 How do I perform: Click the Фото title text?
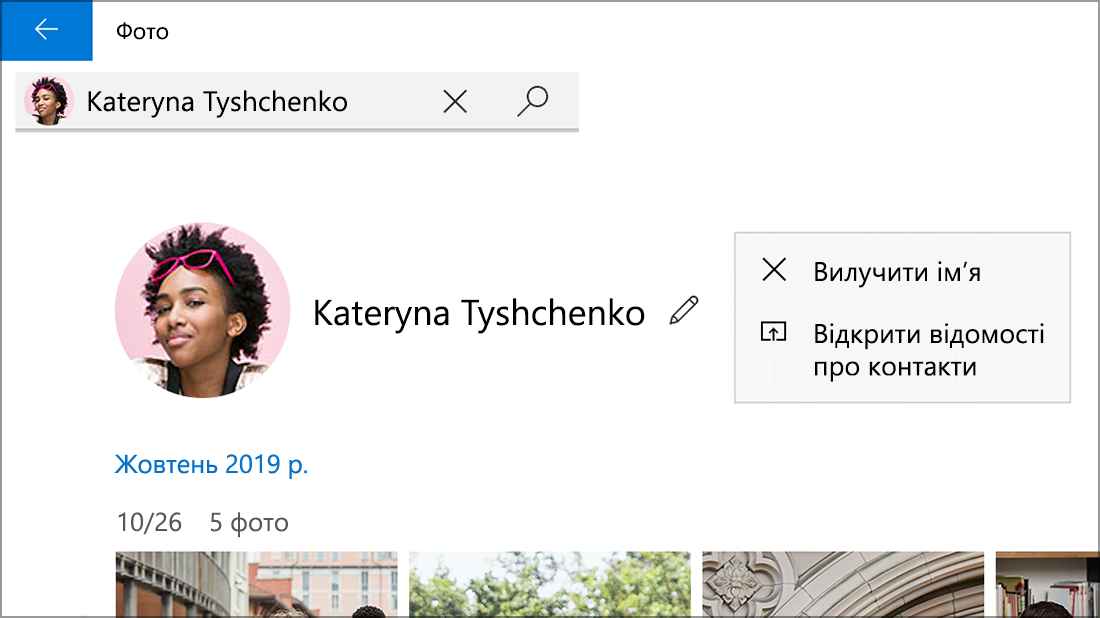[x=142, y=32]
